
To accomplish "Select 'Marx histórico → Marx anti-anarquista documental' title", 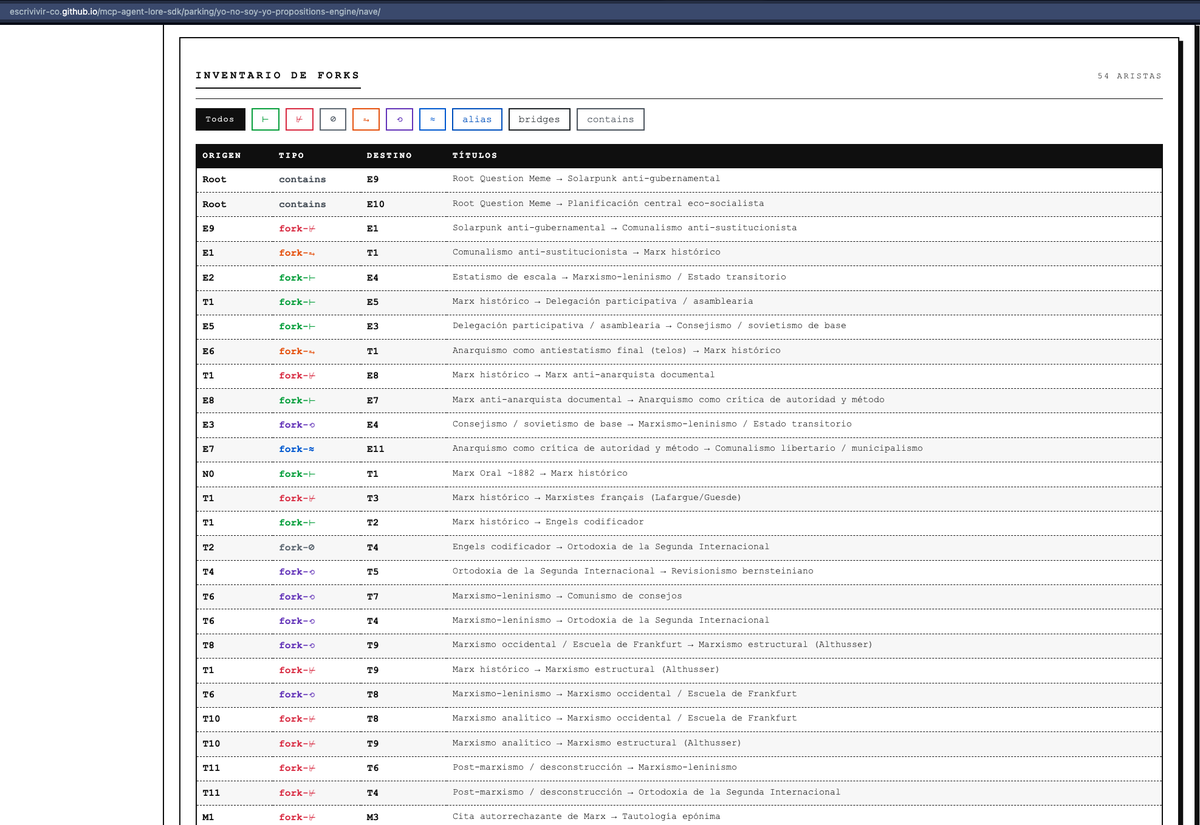I will 583,375.
